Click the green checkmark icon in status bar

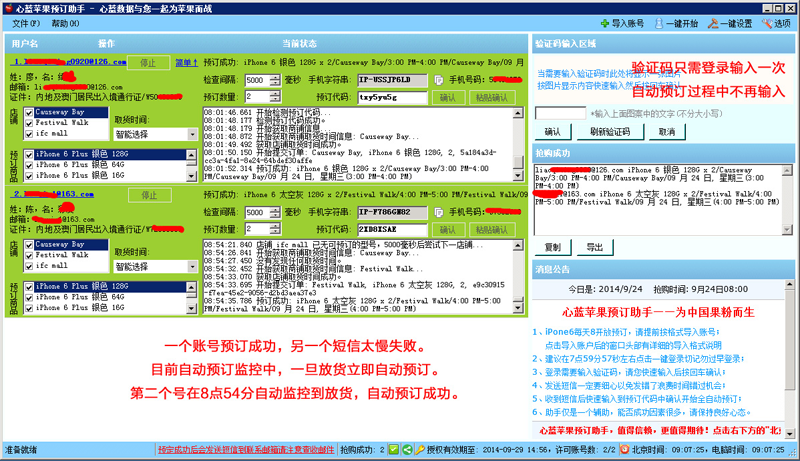[393, 450]
